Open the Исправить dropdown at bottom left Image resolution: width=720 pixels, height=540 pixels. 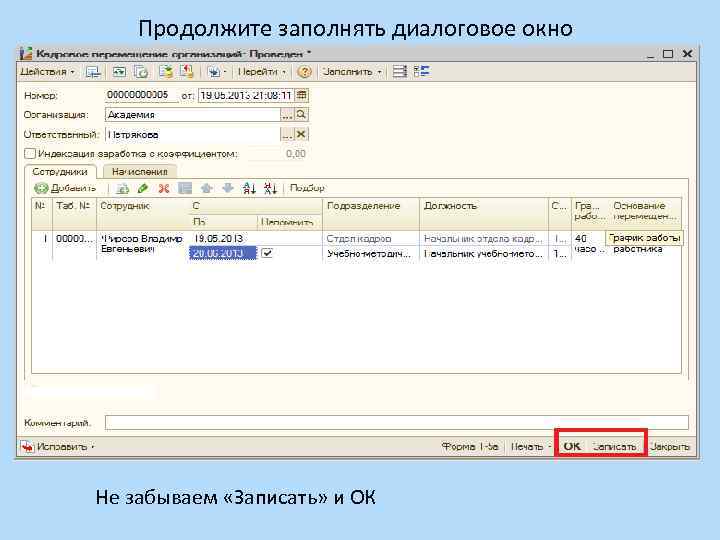(x=57, y=446)
